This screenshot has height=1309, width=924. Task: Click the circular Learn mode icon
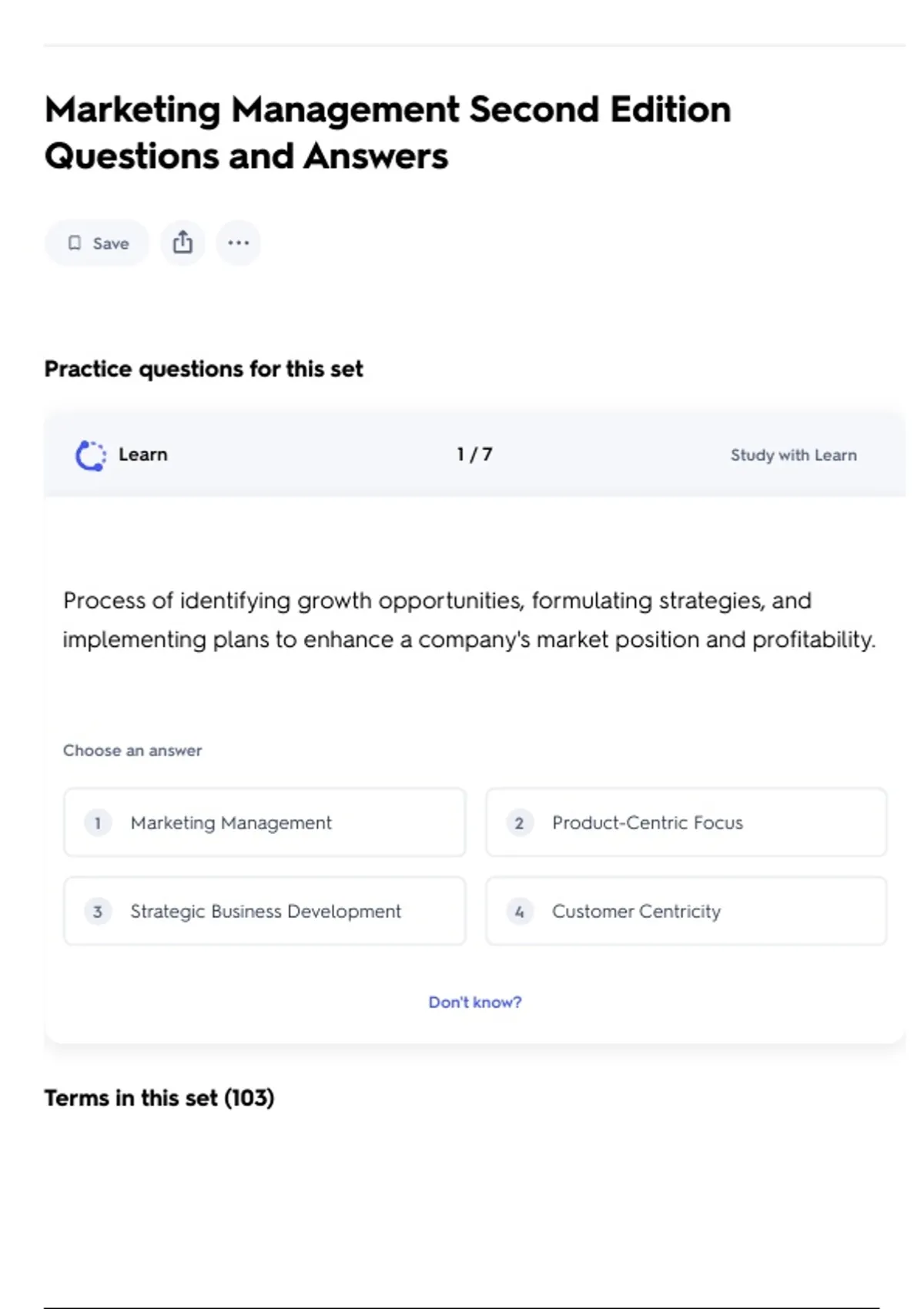(91, 455)
